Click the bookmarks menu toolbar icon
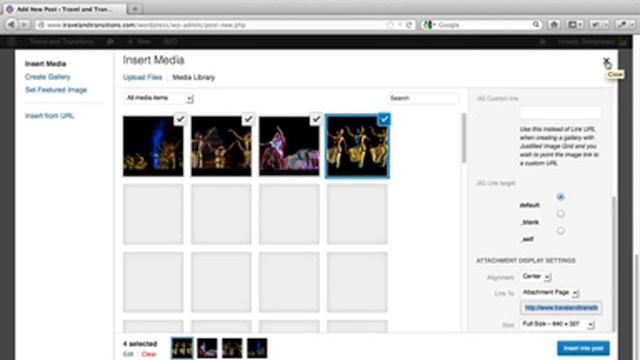This screenshot has width=640, height=360. pos(575,25)
